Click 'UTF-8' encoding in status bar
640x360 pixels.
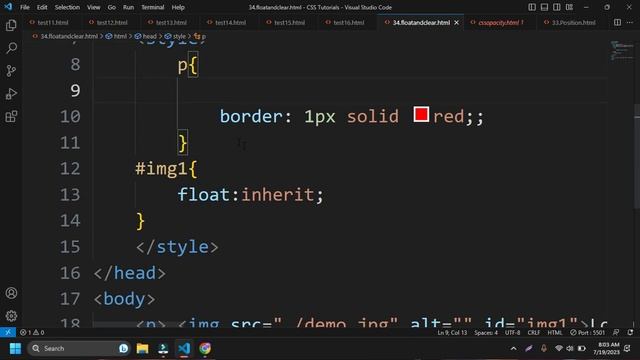512,333
